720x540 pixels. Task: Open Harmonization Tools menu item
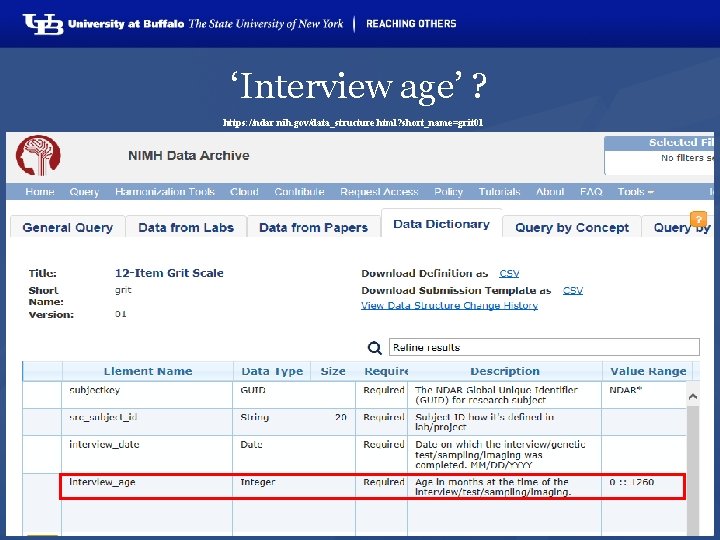[x=165, y=191]
